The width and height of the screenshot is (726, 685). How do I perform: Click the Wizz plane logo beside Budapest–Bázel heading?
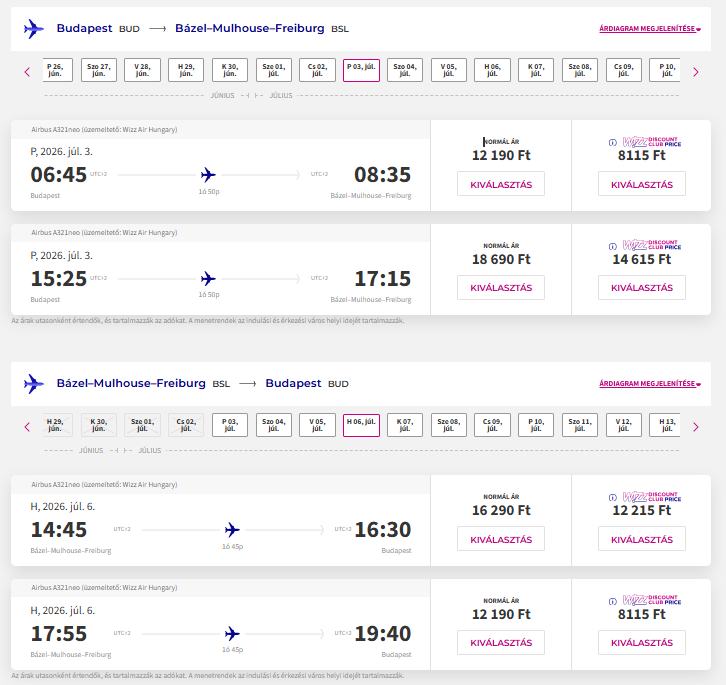34,29
